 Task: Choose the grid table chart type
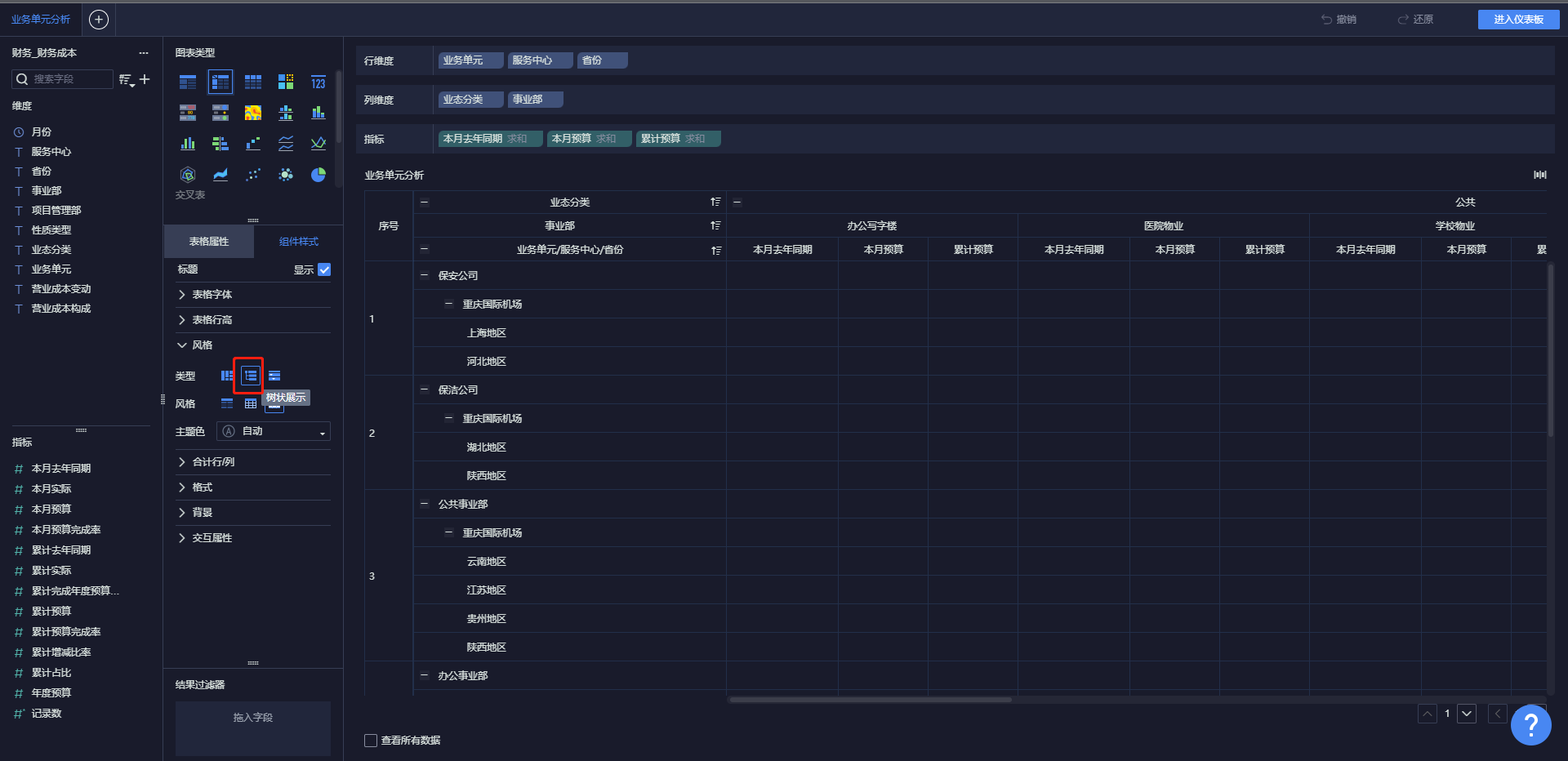coord(253,82)
